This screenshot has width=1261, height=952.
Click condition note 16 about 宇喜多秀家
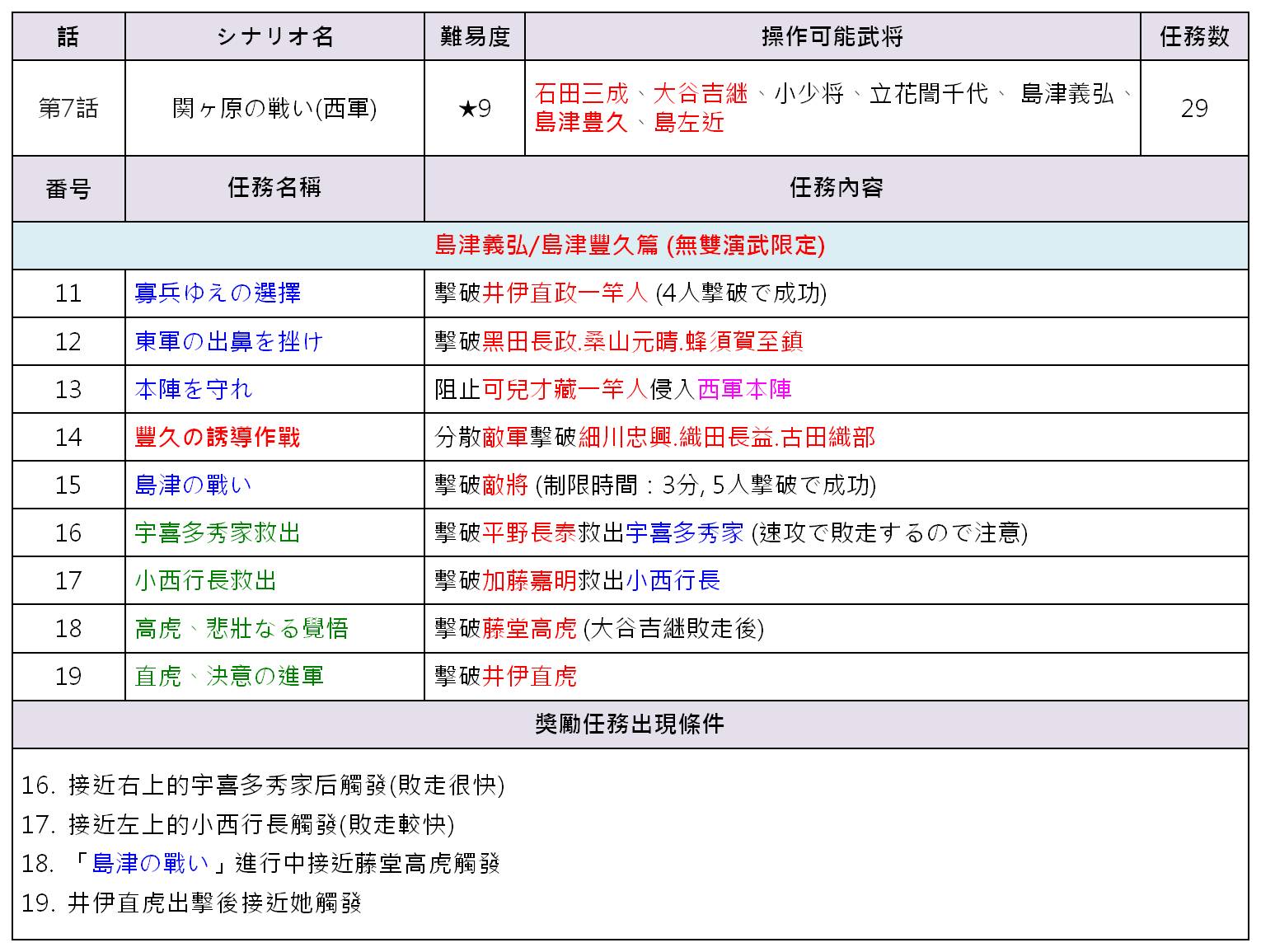[263, 785]
